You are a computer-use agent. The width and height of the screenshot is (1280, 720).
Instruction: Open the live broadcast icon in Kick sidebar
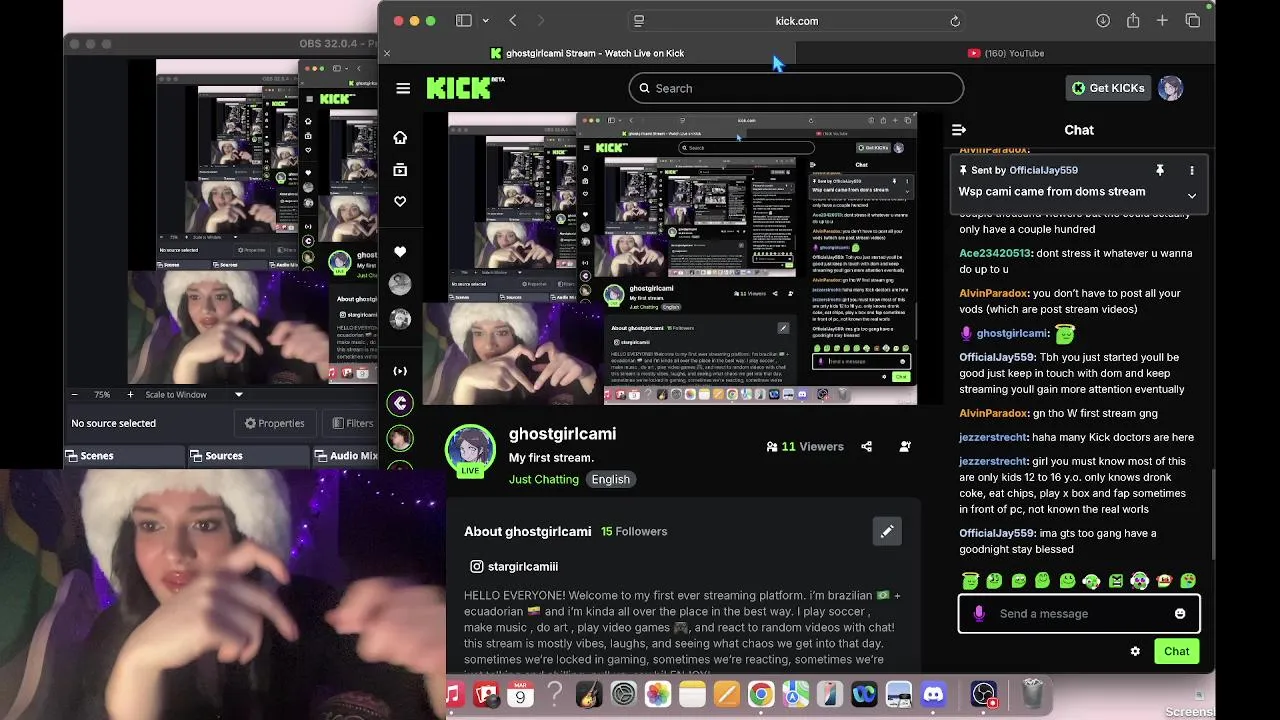point(400,371)
